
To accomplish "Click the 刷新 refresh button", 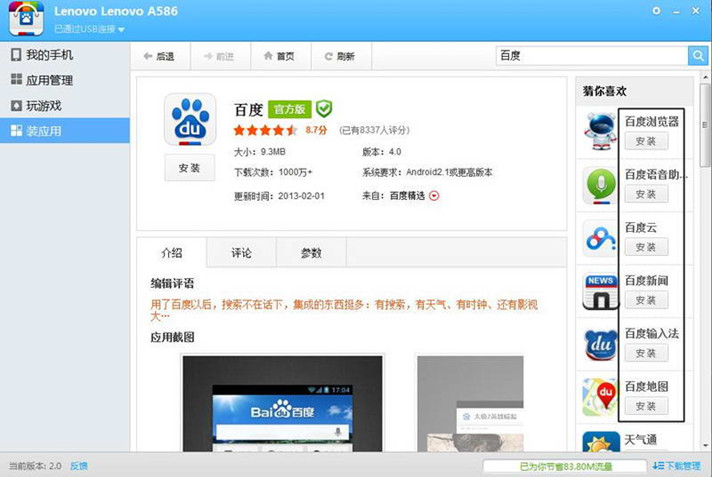I will (x=340, y=56).
